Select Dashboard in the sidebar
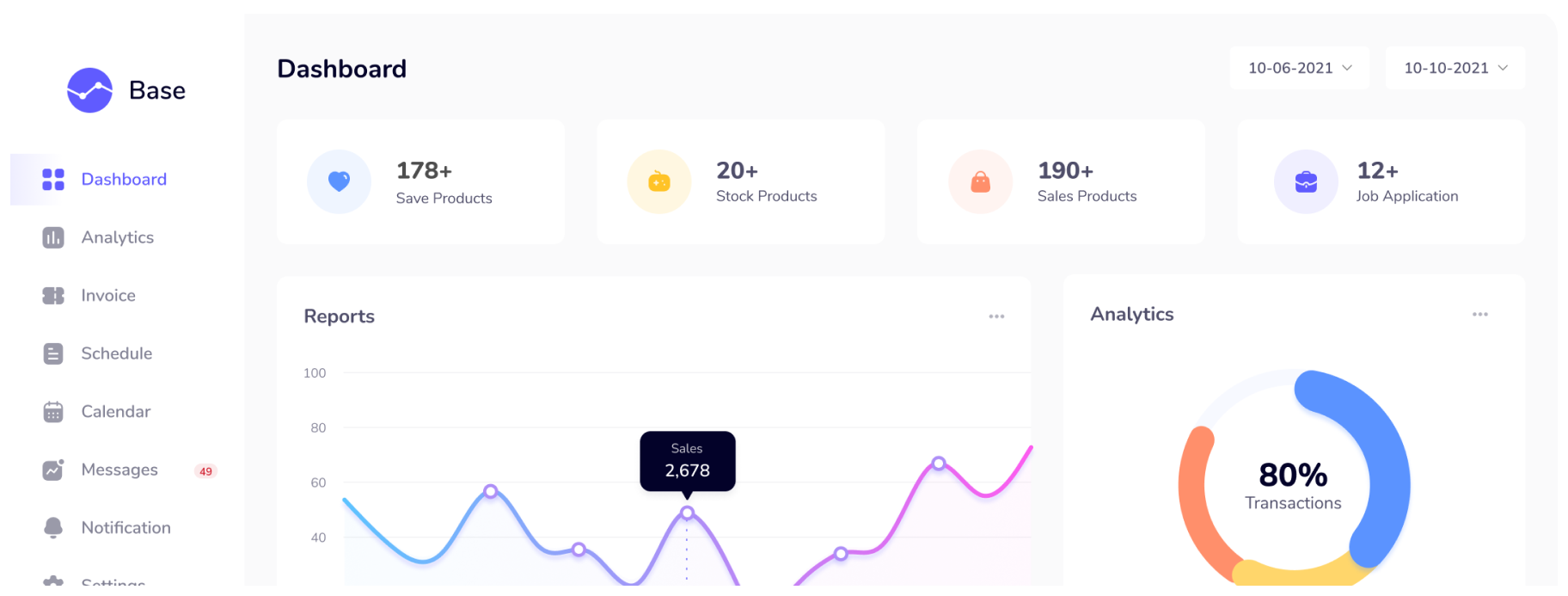Screen dimensions: 1568x596 tap(124, 180)
